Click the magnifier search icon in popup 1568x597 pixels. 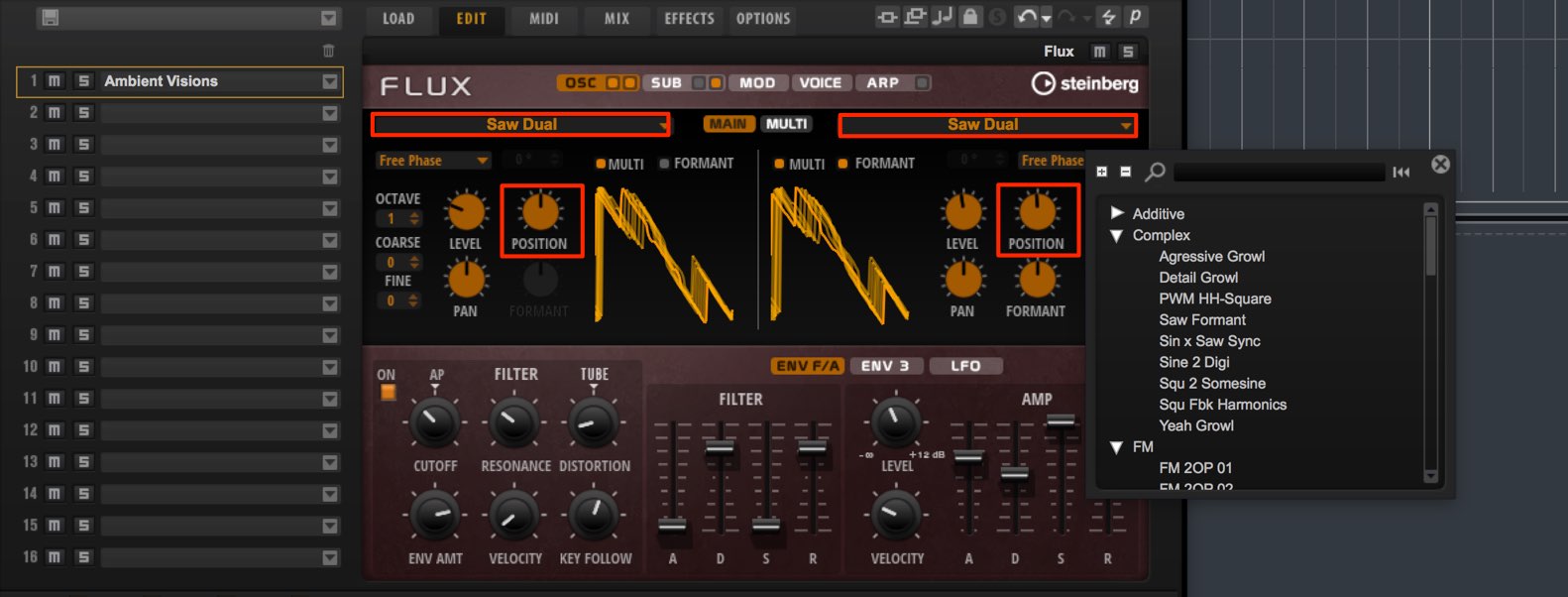[x=1155, y=172]
